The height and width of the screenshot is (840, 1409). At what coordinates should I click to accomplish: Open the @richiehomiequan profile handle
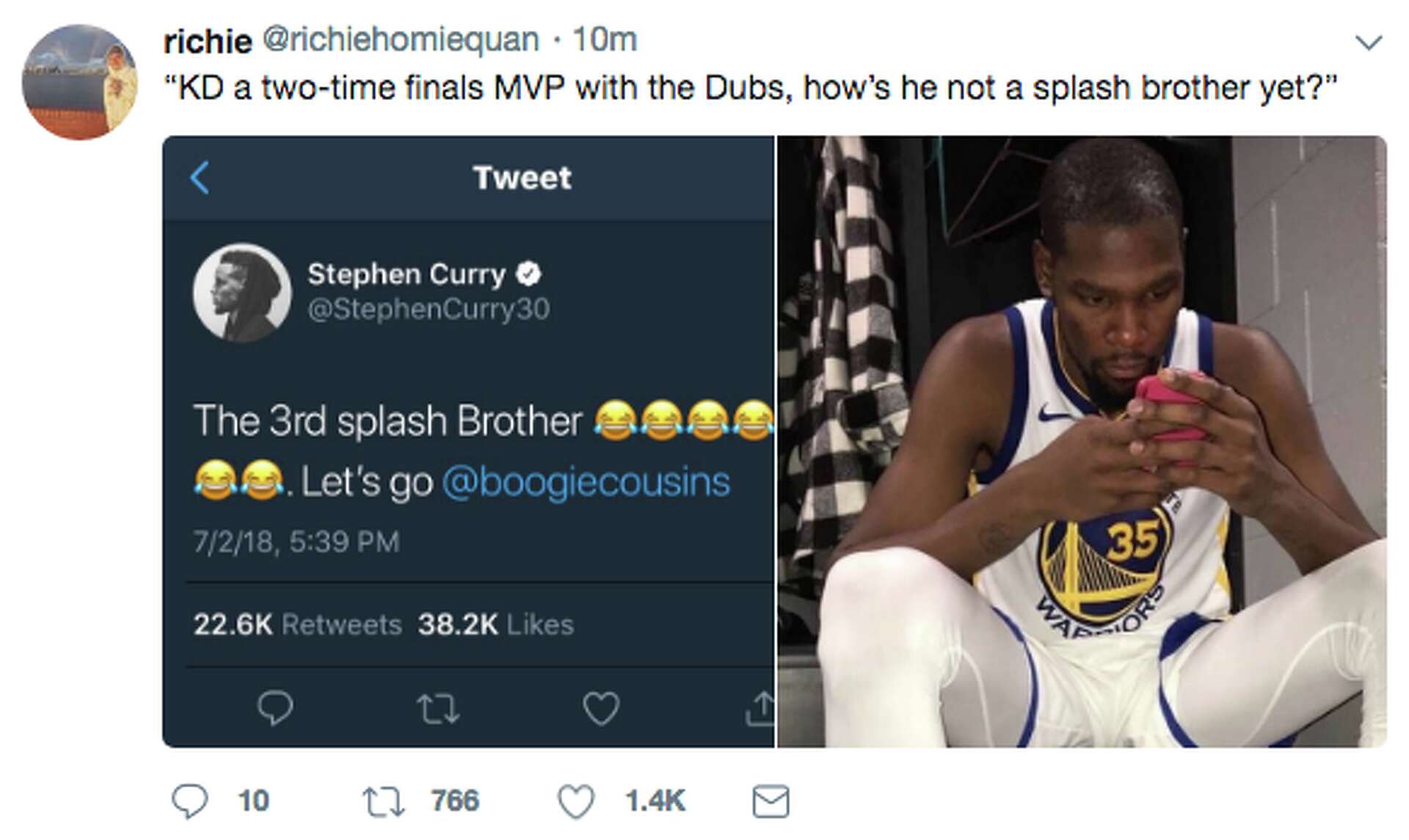pyautogui.click(x=401, y=40)
